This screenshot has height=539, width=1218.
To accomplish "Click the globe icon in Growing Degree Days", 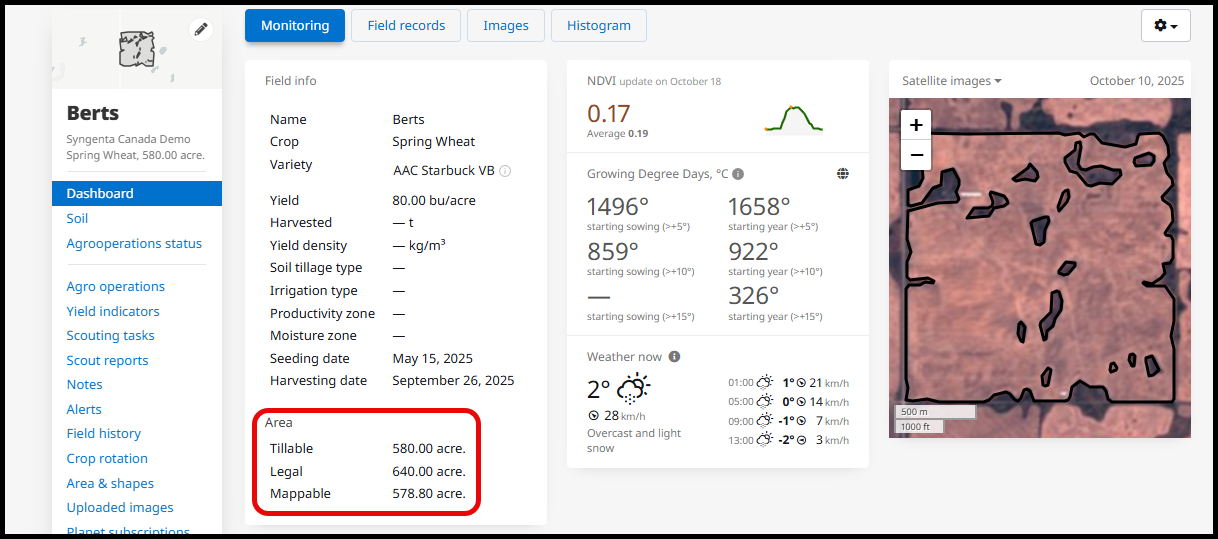I will (x=843, y=174).
